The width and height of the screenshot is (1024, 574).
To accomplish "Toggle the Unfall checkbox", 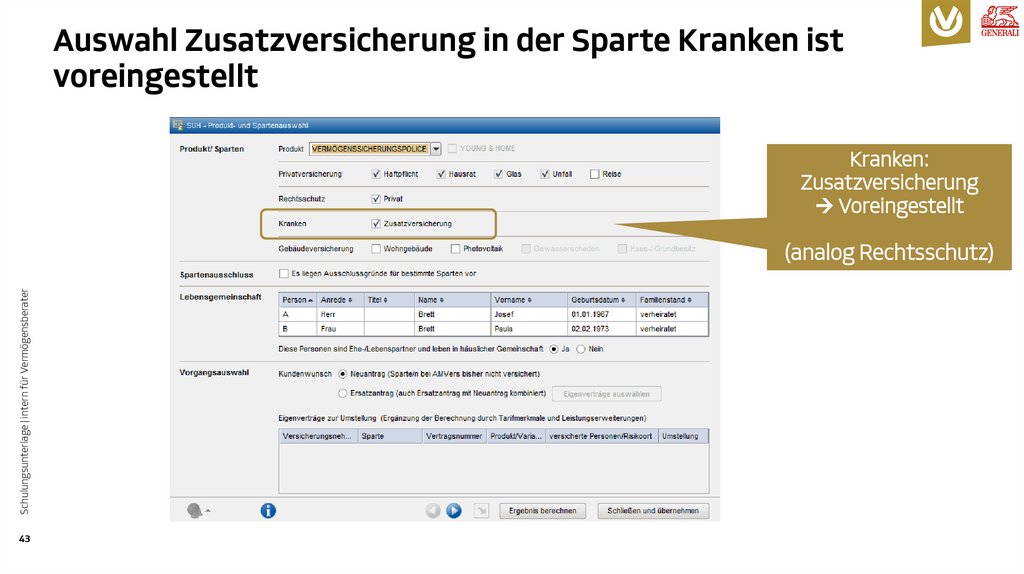I will [545, 174].
